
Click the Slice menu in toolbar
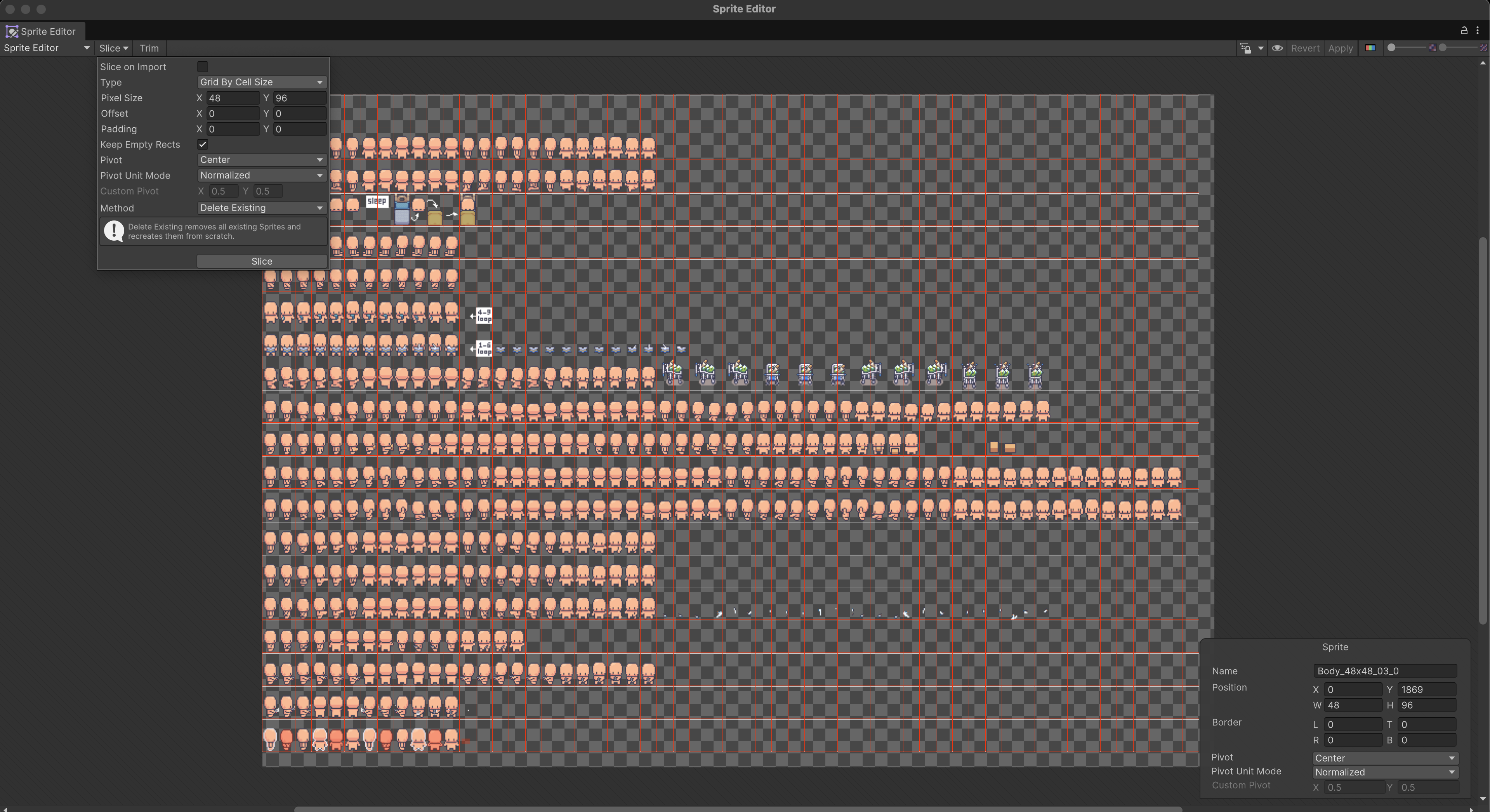click(x=113, y=48)
